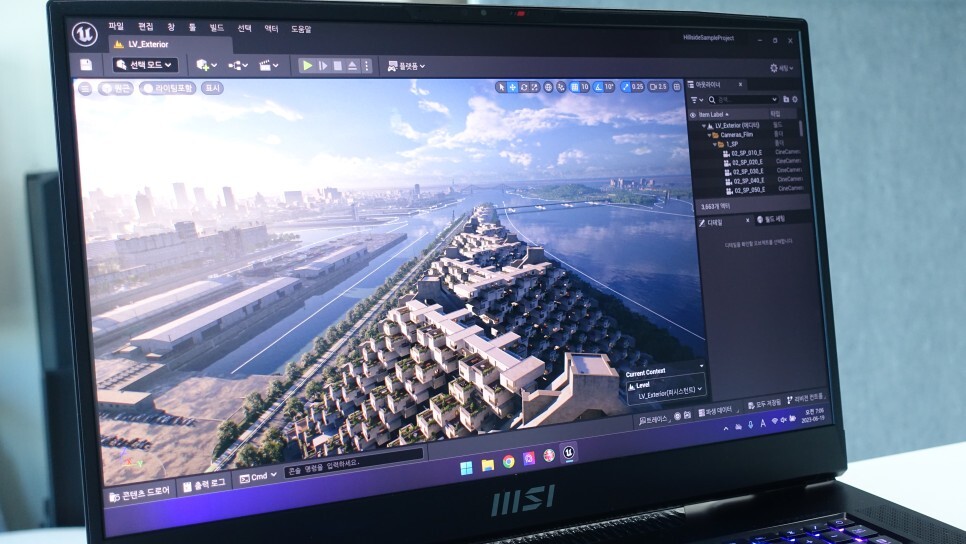This screenshot has width=966, height=544.
Task: Click the Stop simulation button
Action: 338,65
